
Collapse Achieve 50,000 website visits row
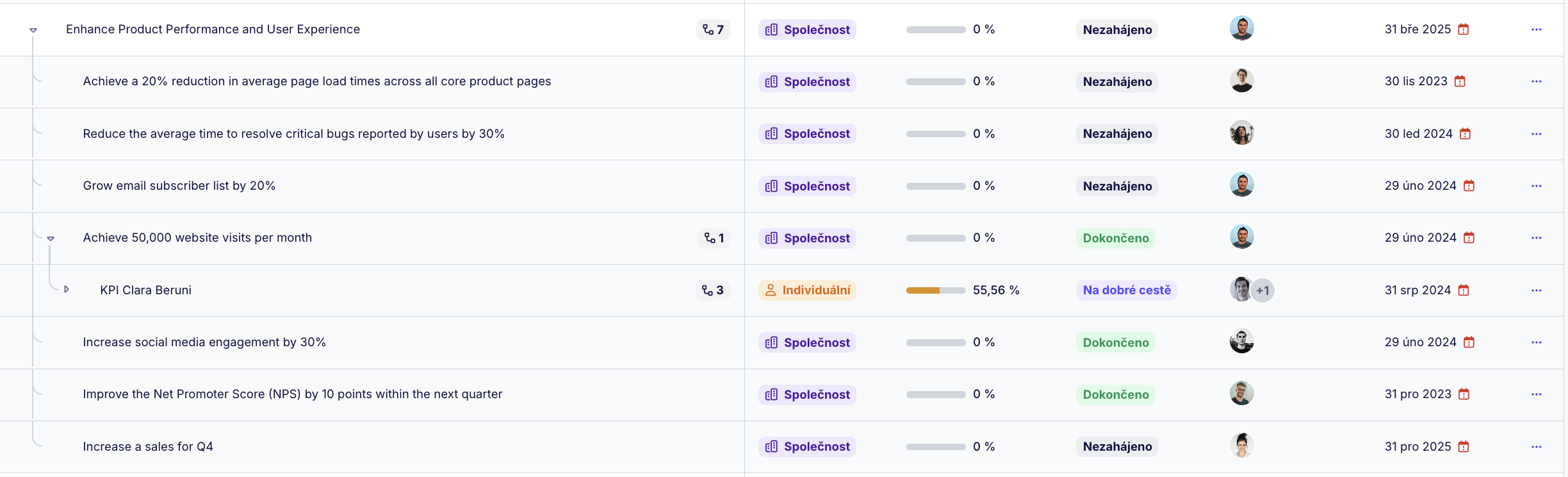click(51, 238)
